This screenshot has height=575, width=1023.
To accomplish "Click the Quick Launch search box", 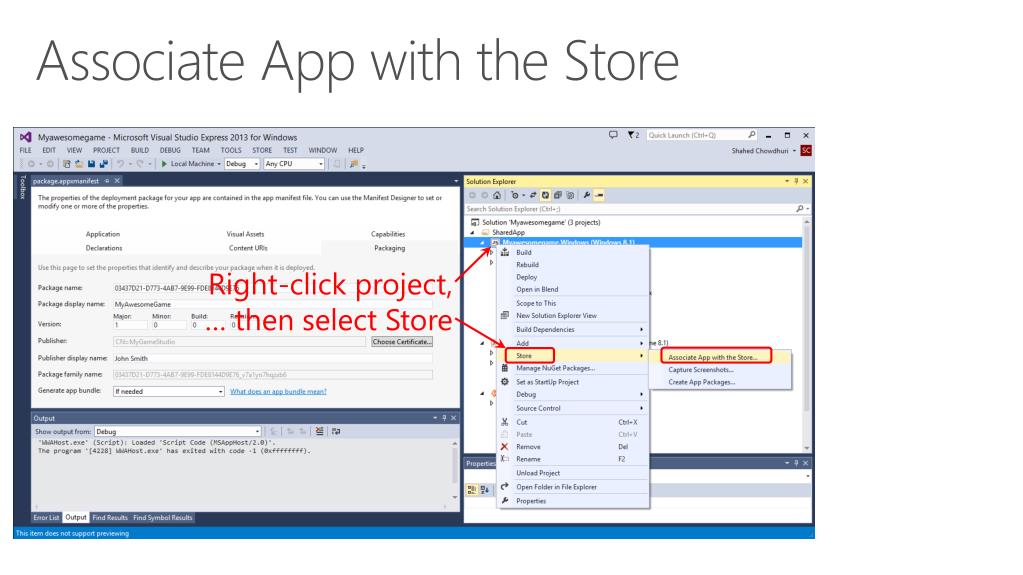I will (x=701, y=135).
